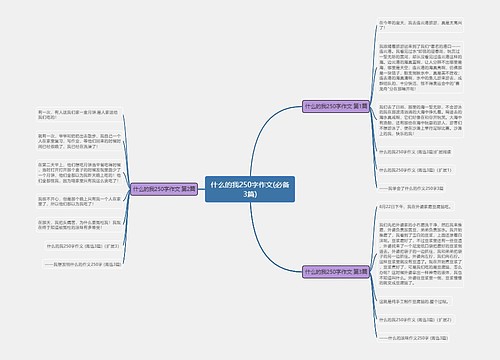This screenshot has width=500, height=360.
Task: Select the purple node 什么的我250字作文 篇1篇
Action: click(336, 106)
